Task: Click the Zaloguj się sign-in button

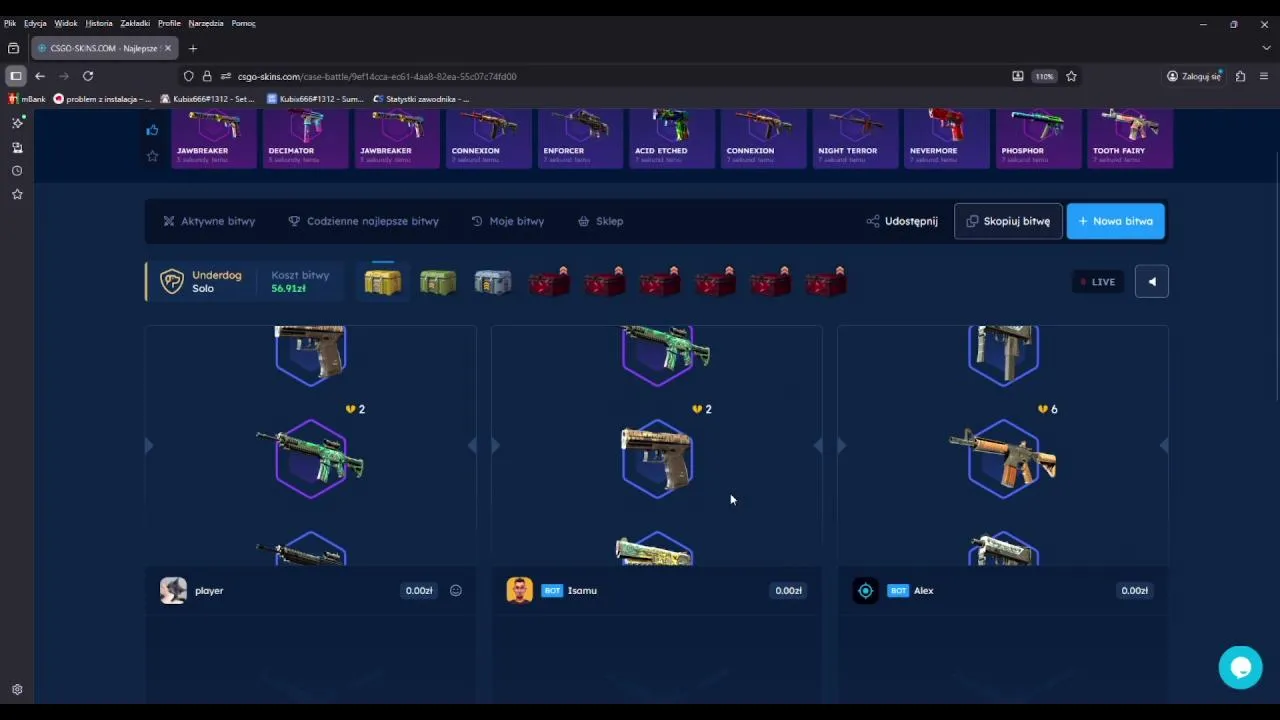Action: [x=1194, y=76]
